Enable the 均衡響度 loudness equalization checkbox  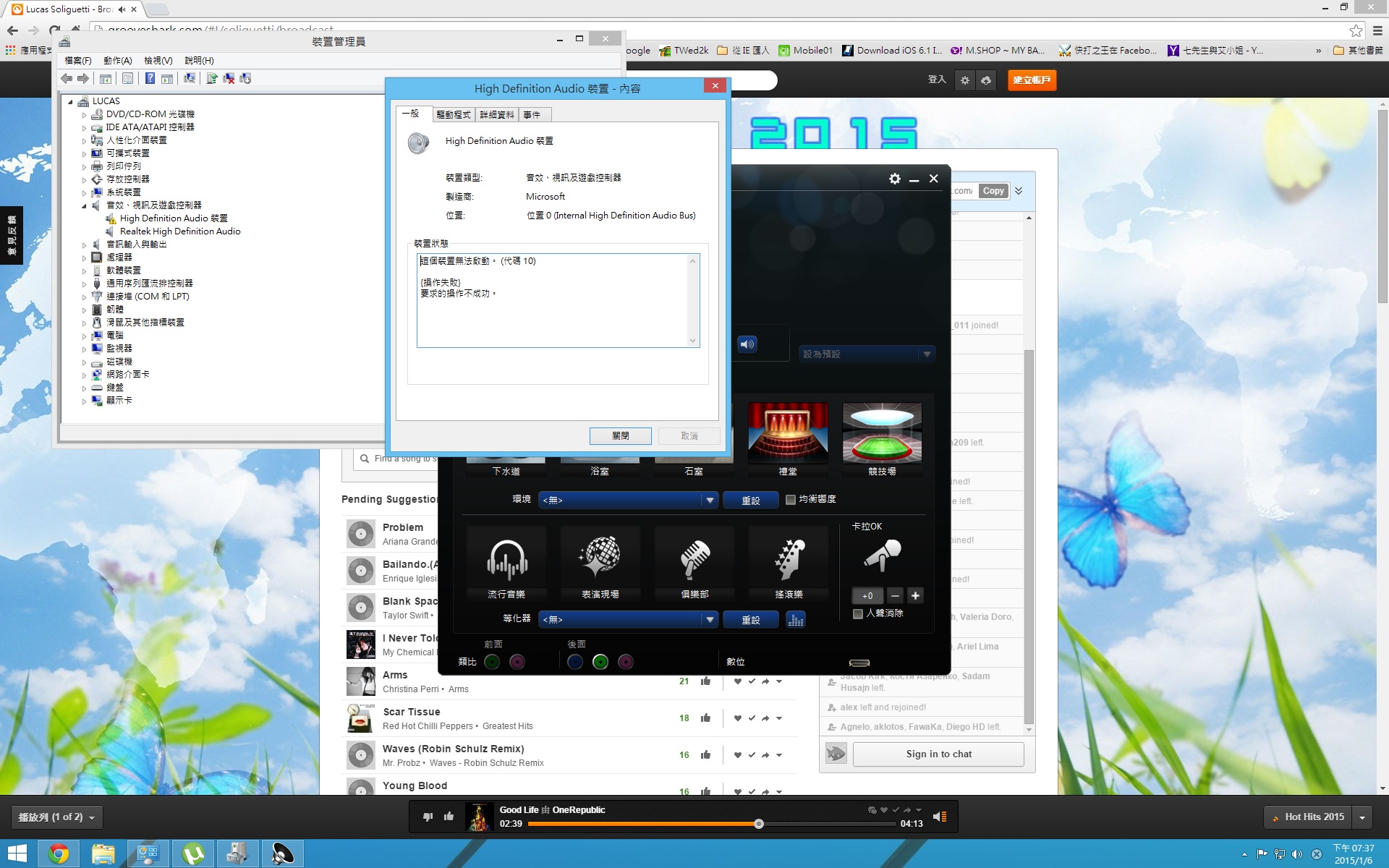[791, 499]
